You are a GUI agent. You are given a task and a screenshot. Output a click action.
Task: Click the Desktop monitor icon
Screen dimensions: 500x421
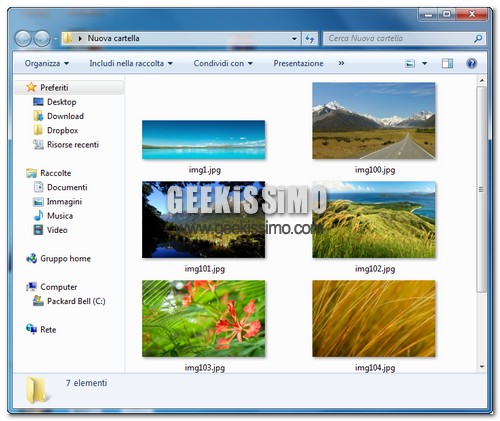(x=38, y=102)
